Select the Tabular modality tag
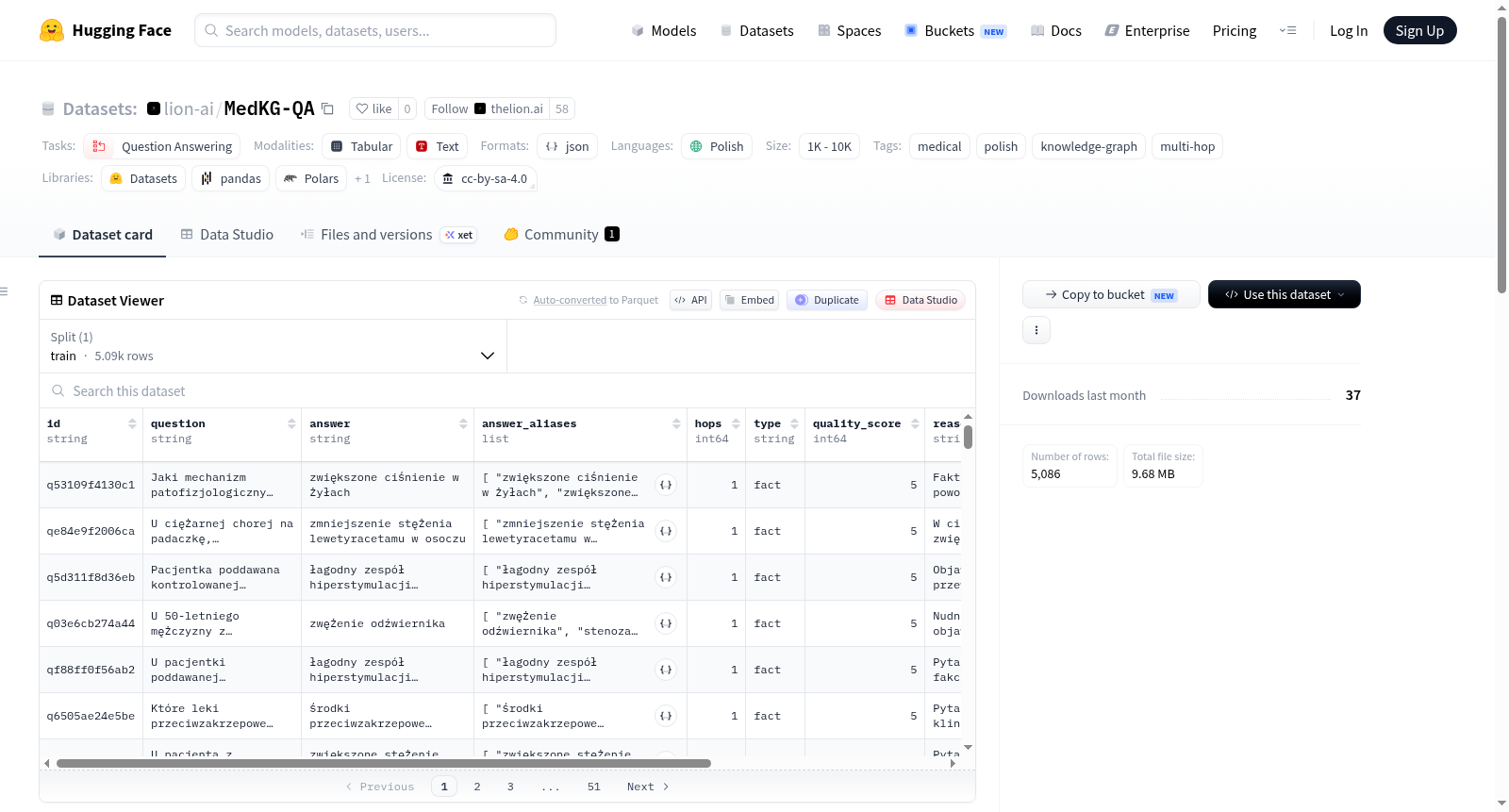The image size is (1509, 812). tap(362, 146)
